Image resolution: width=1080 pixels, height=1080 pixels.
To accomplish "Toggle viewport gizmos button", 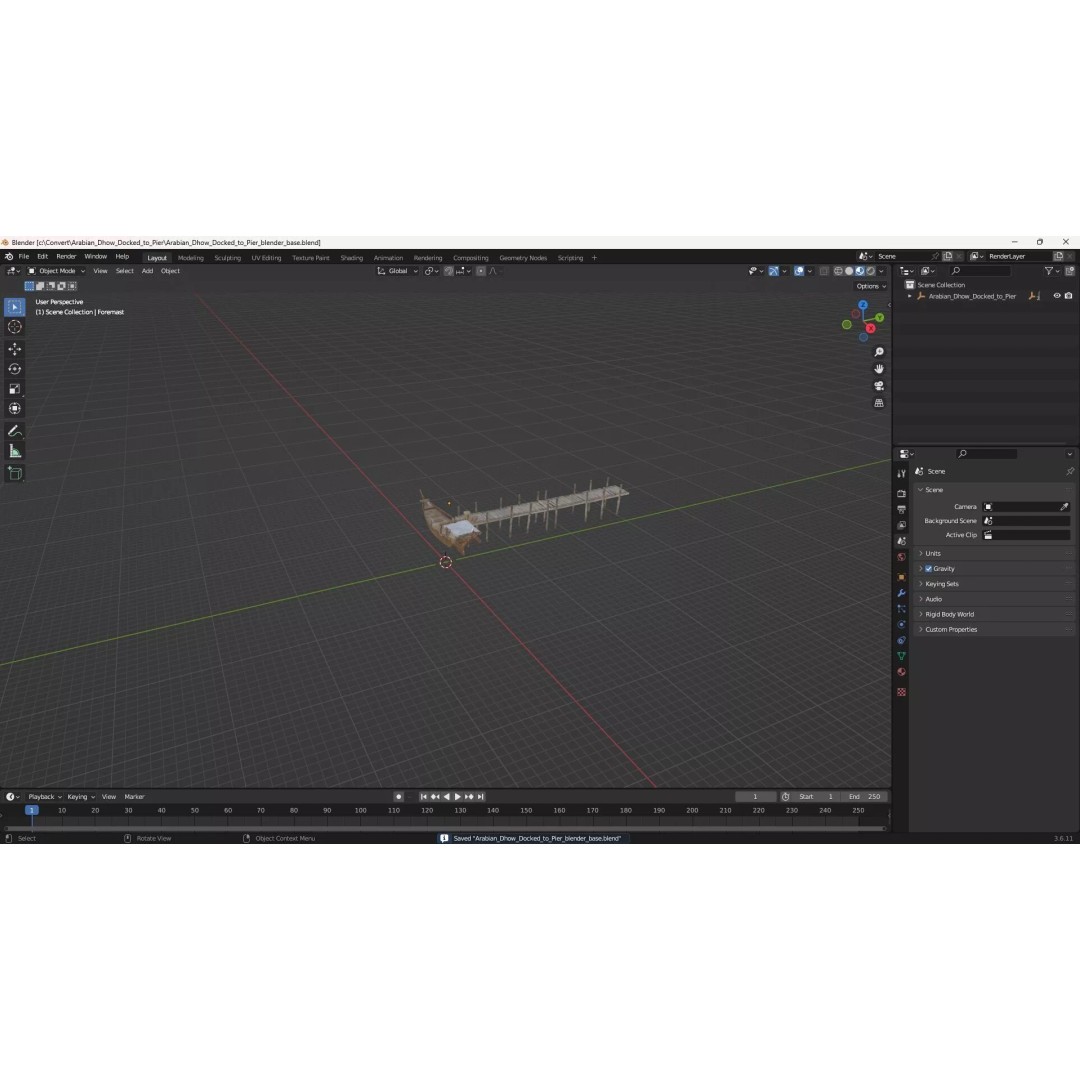I will (773, 271).
